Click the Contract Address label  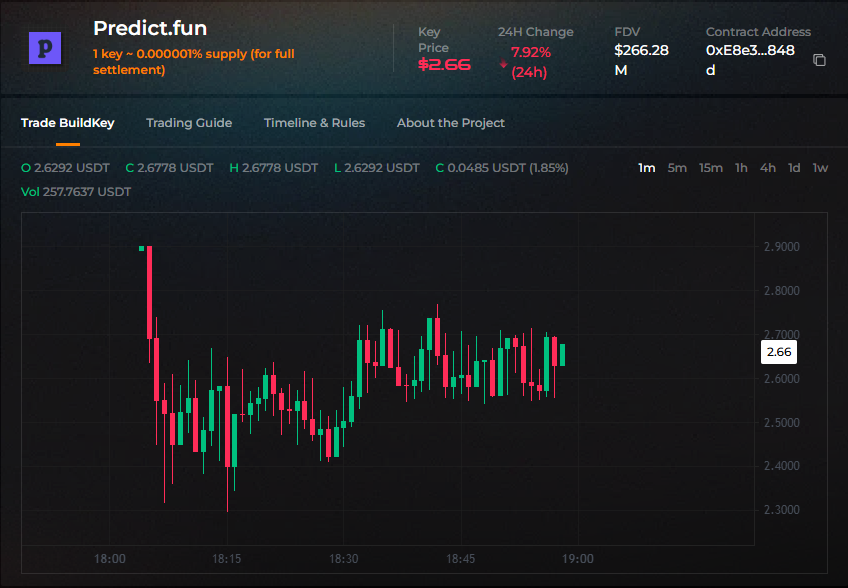point(758,32)
